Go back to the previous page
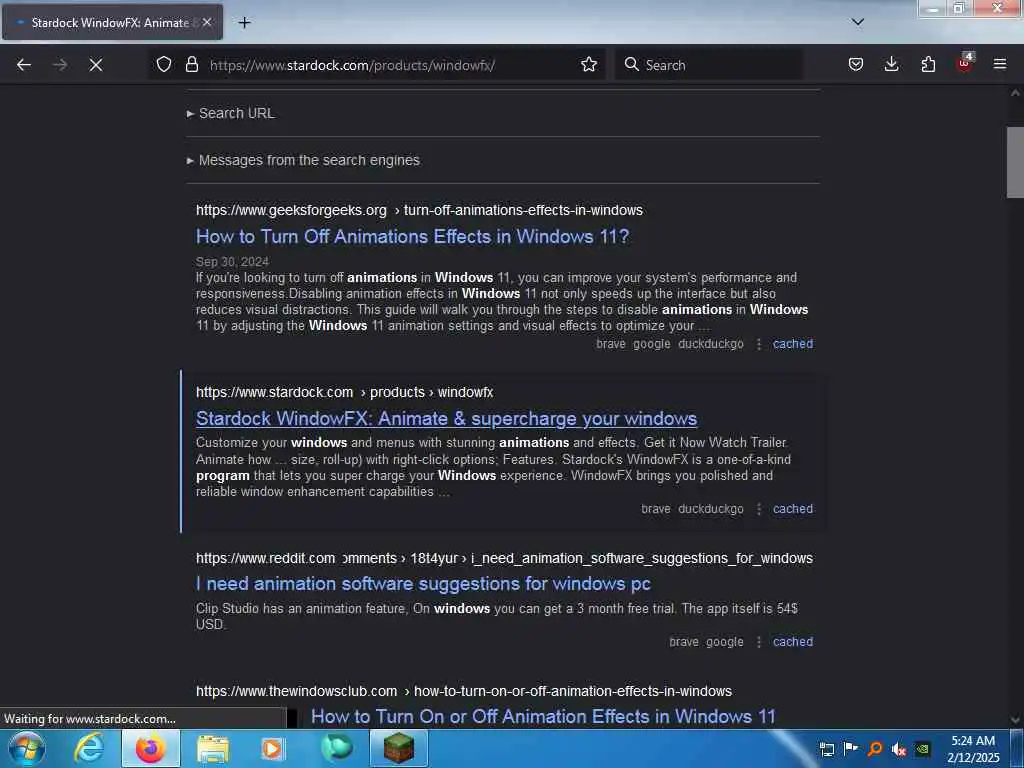This screenshot has height=768, width=1024. coord(24,65)
